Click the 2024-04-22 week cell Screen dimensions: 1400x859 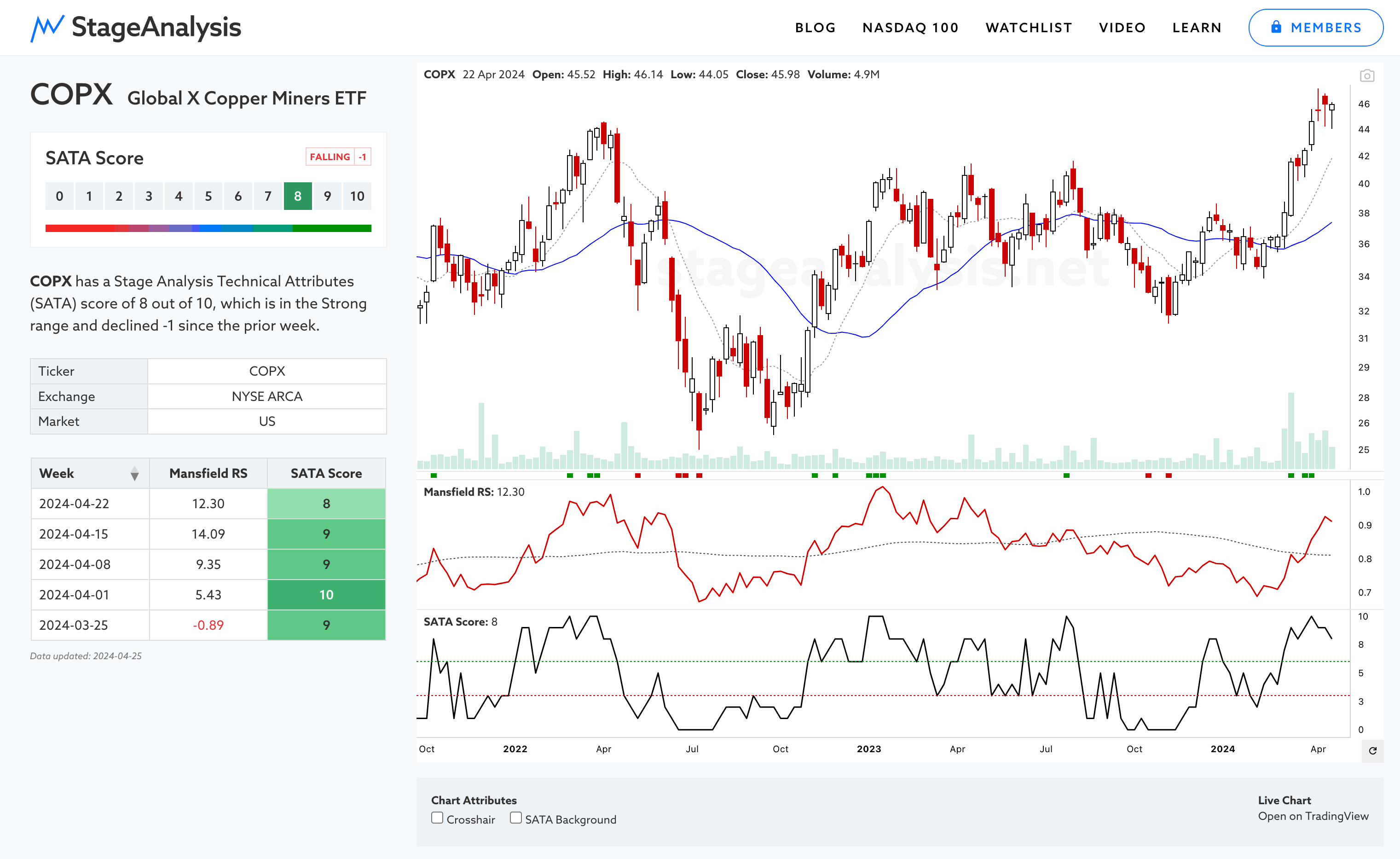point(90,504)
